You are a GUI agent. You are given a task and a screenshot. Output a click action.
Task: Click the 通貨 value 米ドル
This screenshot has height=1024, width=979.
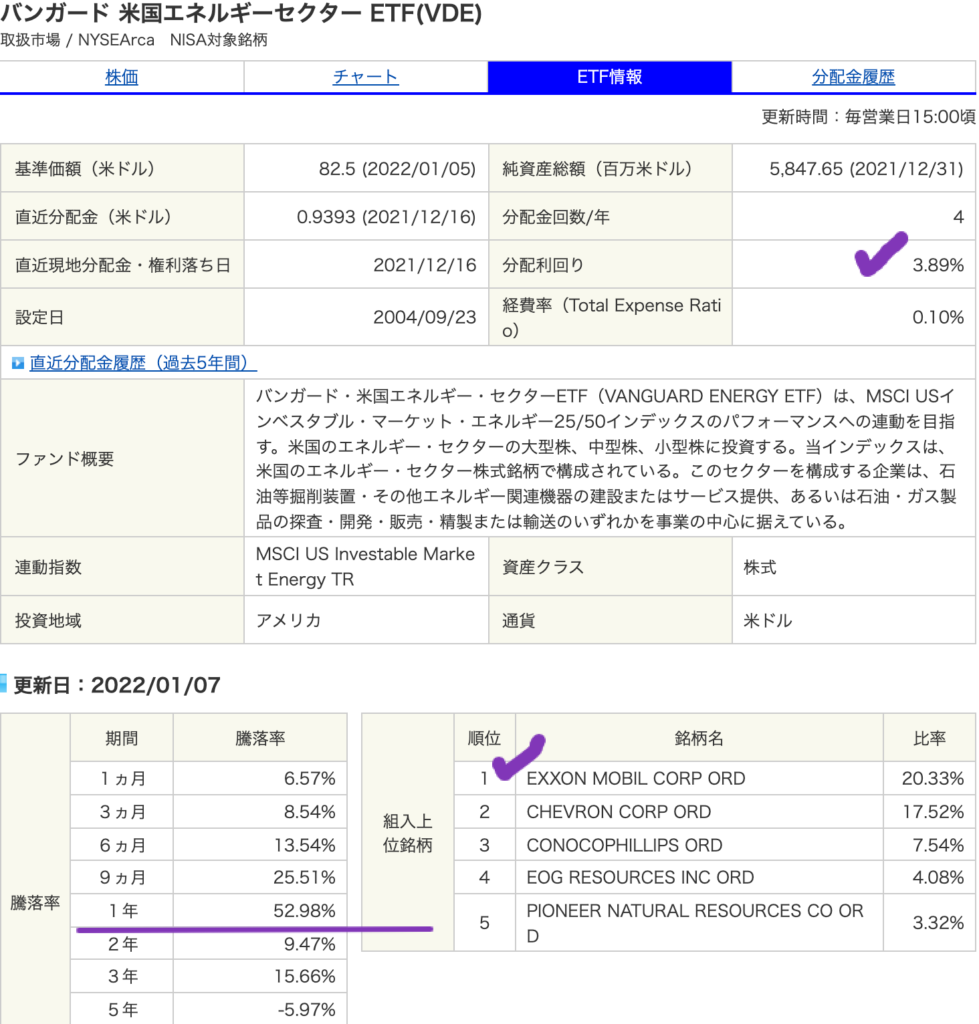click(768, 620)
